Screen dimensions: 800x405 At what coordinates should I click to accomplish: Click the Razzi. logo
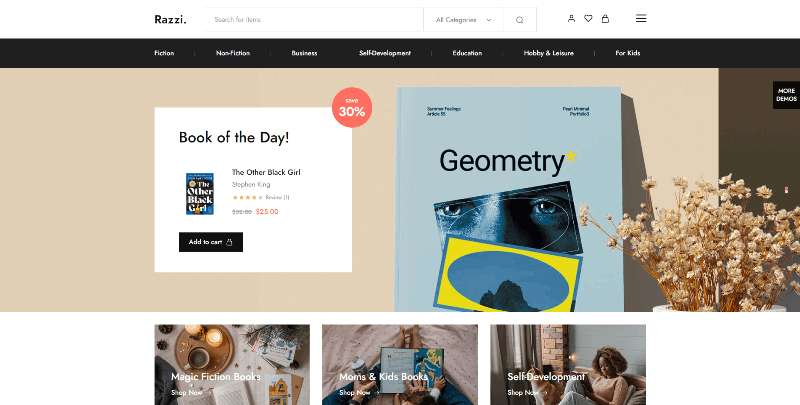pyautogui.click(x=170, y=19)
